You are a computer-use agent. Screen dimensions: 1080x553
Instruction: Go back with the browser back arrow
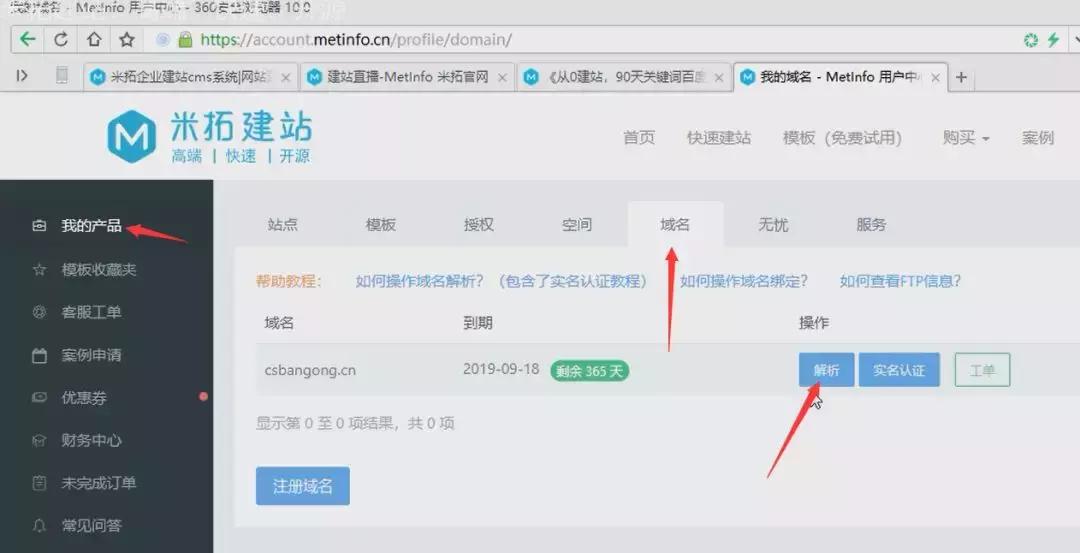(x=28, y=39)
